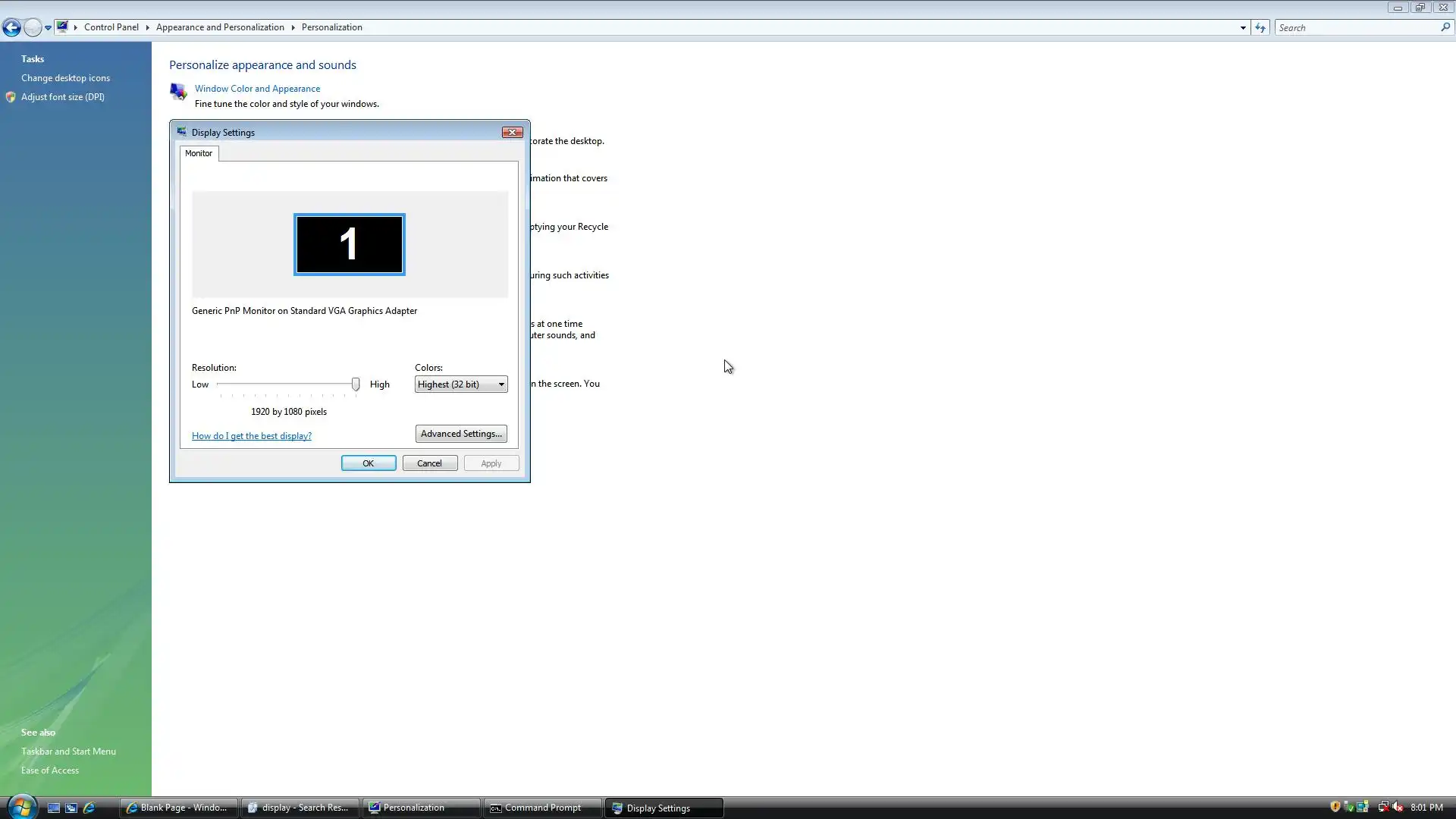
Task: Click the Adjust font size (DPI) link
Action: click(x=62, y=97)
